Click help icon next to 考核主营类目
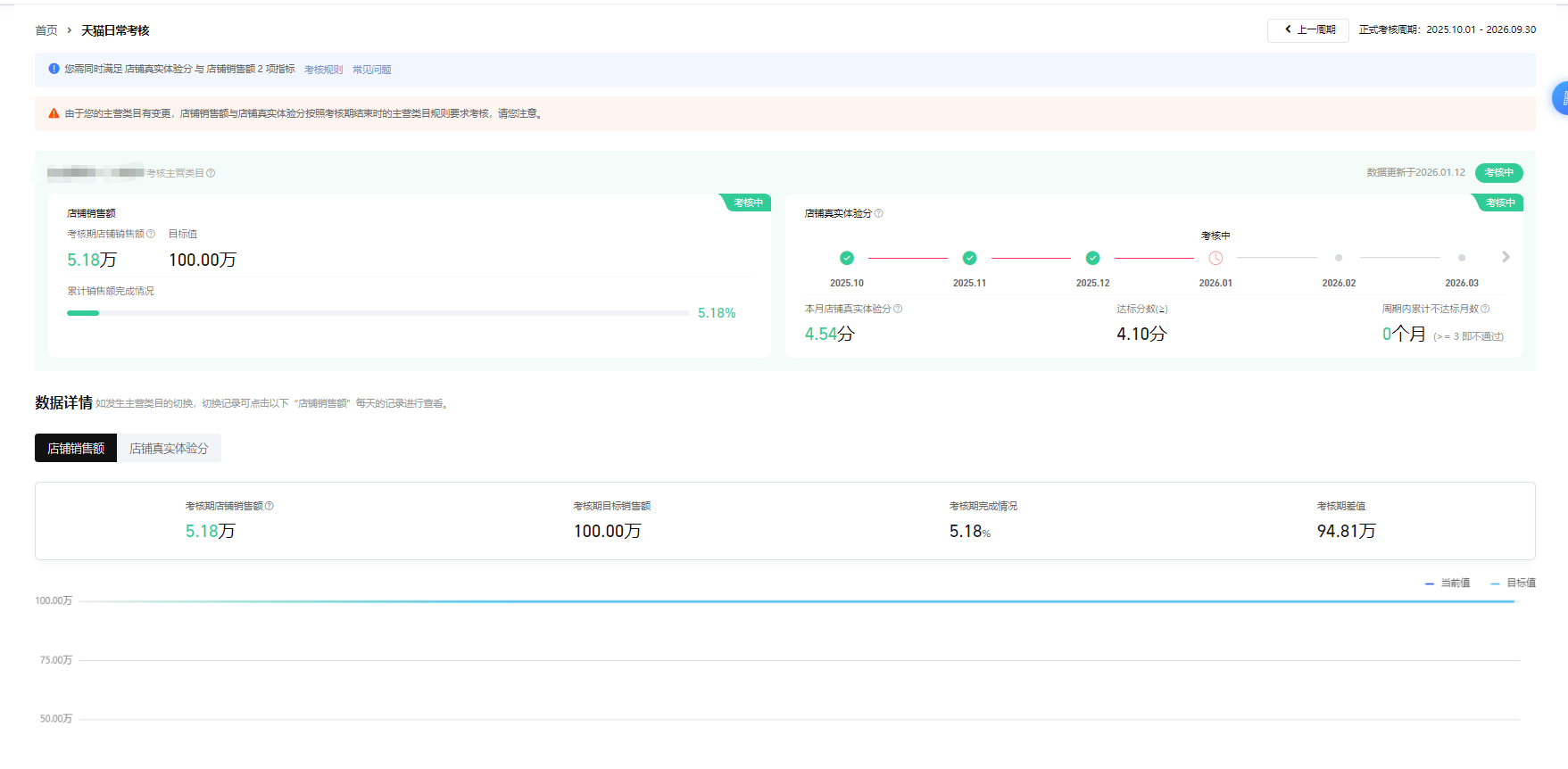Screen dimensions: 1568x769 coord(211,173)
